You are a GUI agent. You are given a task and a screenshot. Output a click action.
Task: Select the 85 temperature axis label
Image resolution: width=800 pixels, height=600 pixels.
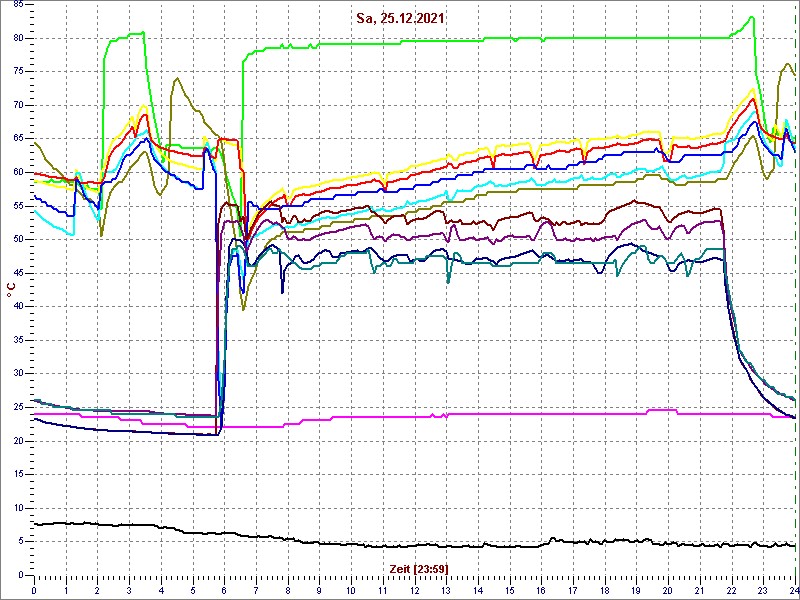click(17, 5)
